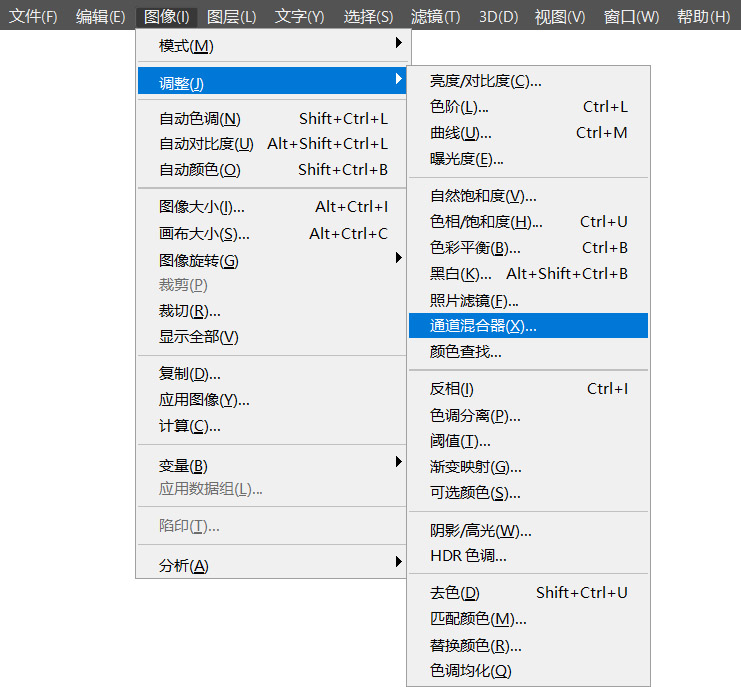The height and width of the screenshot is (687, 741).
Task: Open 色相/饱和度(H) dialog
Action: pyautogui.click(x=528, y=222)
